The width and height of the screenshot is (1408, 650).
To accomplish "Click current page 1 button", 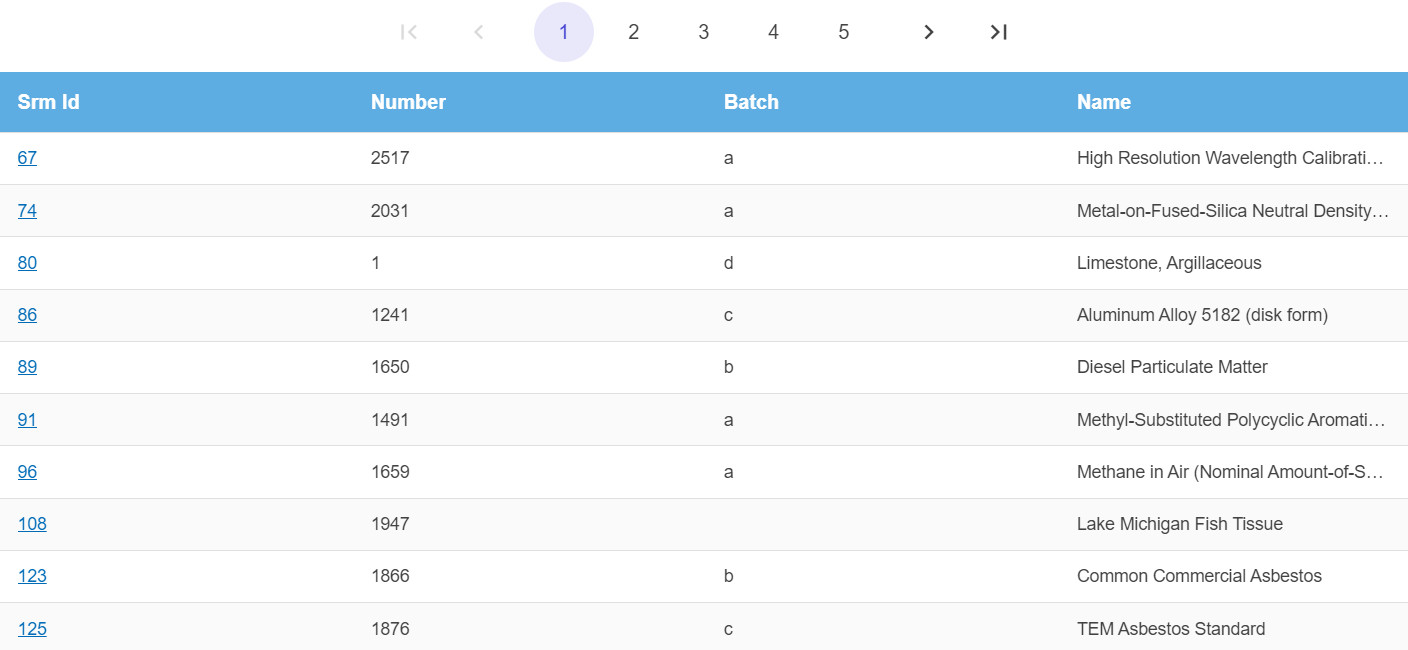I will coord(563,32).
